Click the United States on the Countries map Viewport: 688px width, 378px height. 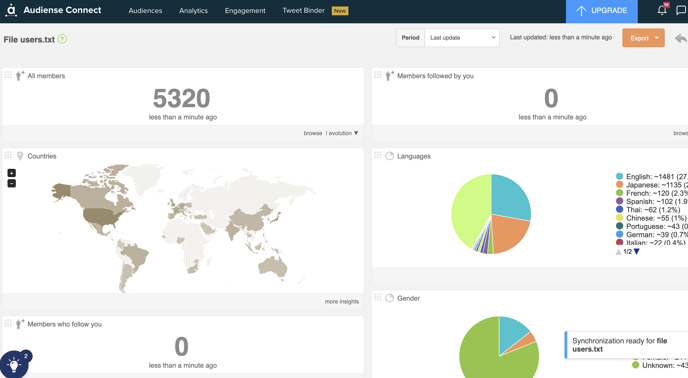coord(100,217)
